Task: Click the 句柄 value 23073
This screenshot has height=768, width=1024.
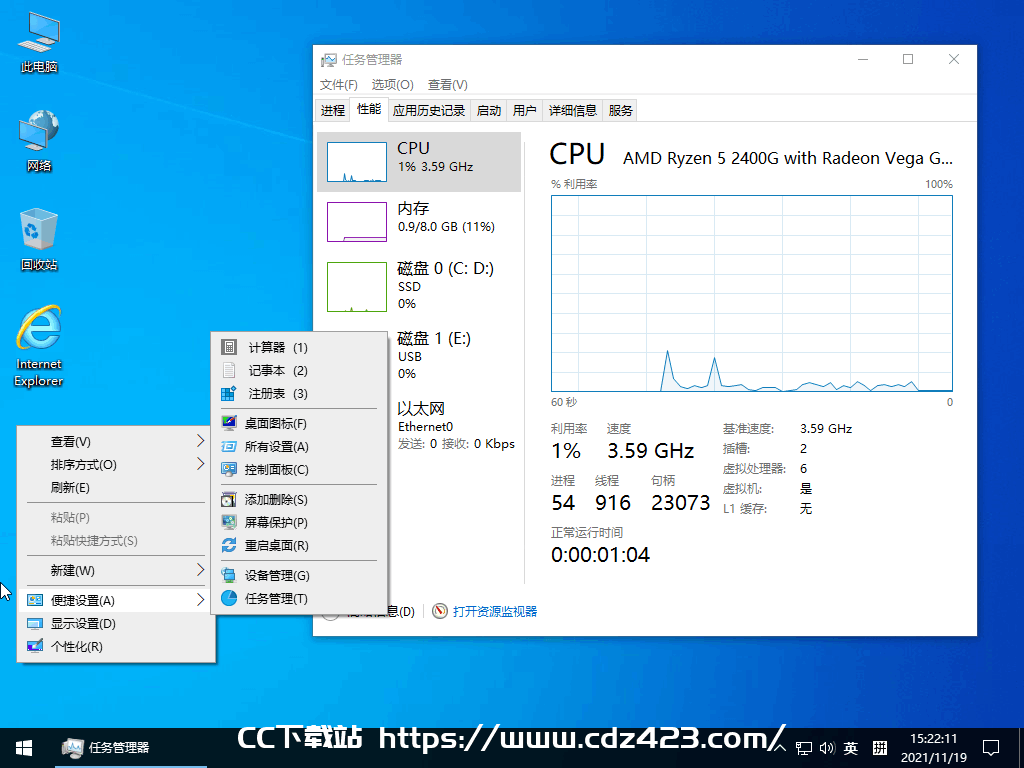Action: point(680,503)
